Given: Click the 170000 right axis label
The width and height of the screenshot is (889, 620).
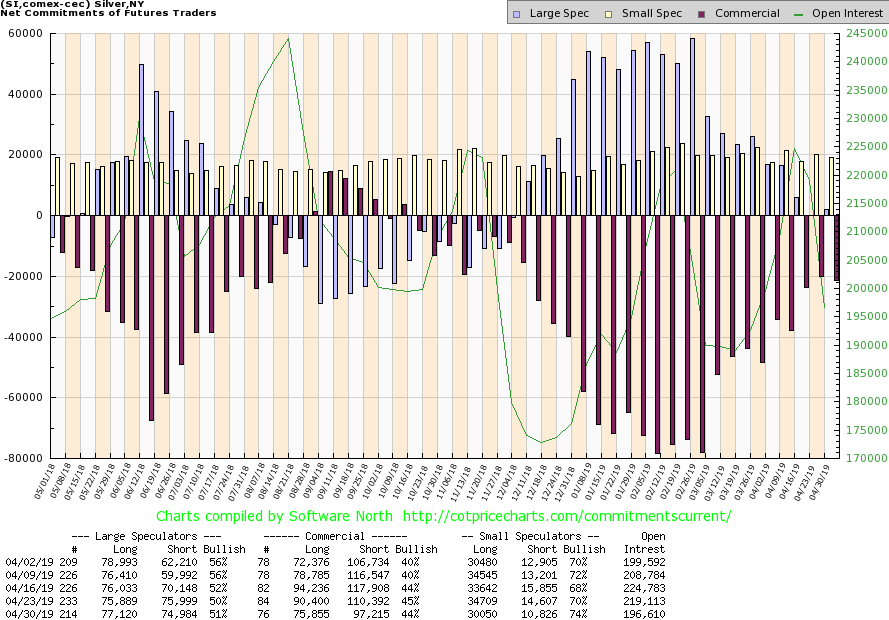Looking at the screenshot, I should pyautogui.click(x=865, y=459).
